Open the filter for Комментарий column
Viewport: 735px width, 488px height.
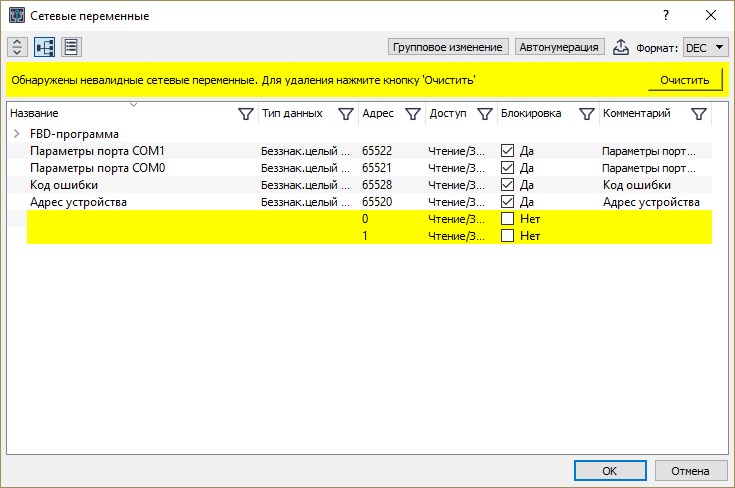698,113
